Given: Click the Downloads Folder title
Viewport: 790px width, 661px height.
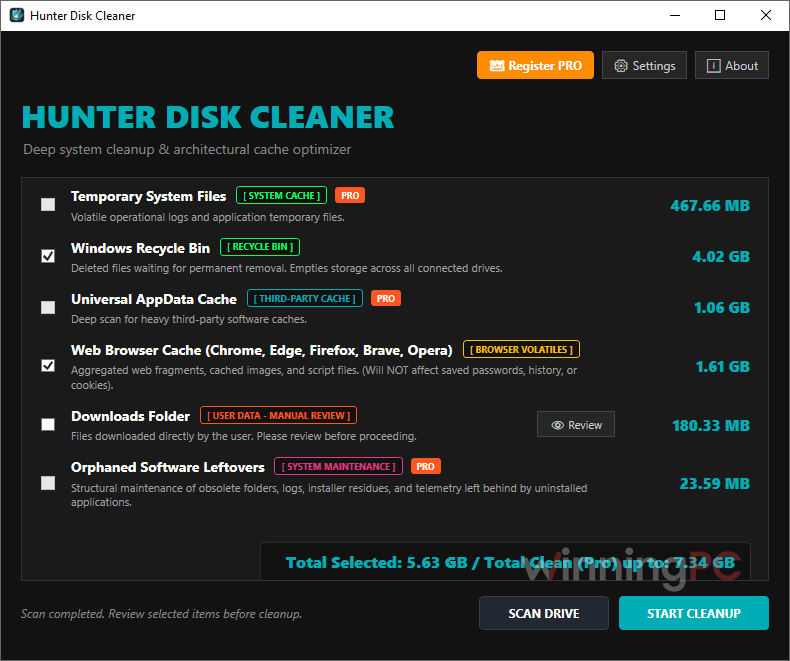Looking at the screenshot, I should coord(130,416).
